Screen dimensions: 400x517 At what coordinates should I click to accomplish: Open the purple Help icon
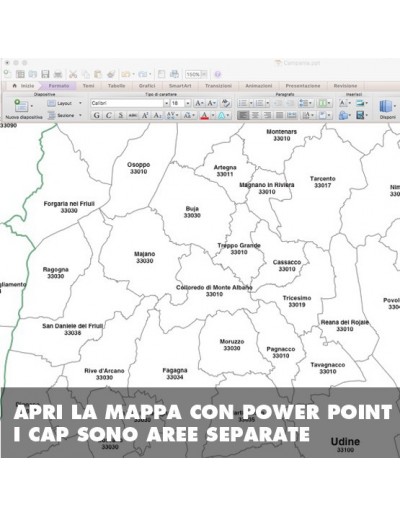coord(217,74)
